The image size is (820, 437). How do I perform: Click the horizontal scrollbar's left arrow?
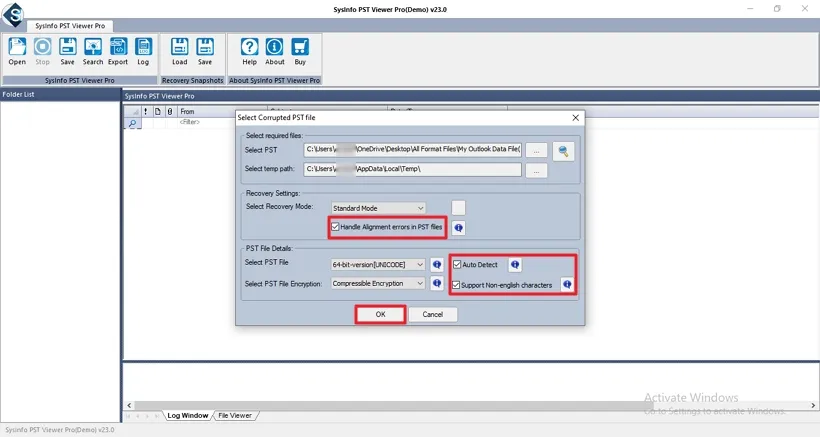tap(129, 405)
